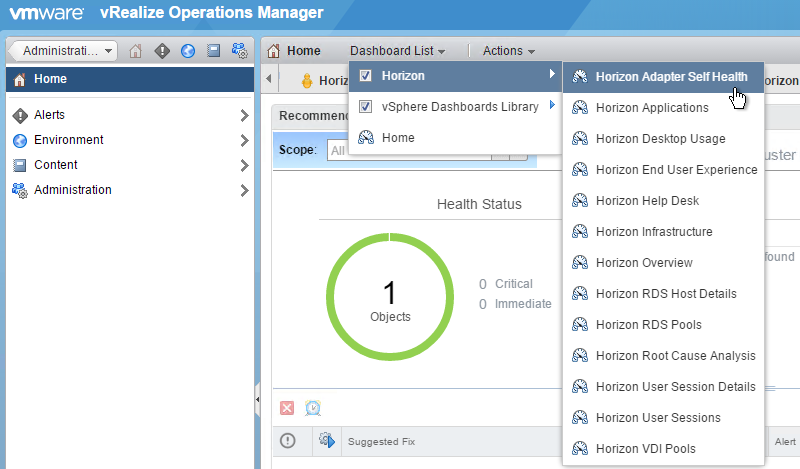
Task: Click gauge icon next to Horizon Help Desk
Action: [580, 201]
